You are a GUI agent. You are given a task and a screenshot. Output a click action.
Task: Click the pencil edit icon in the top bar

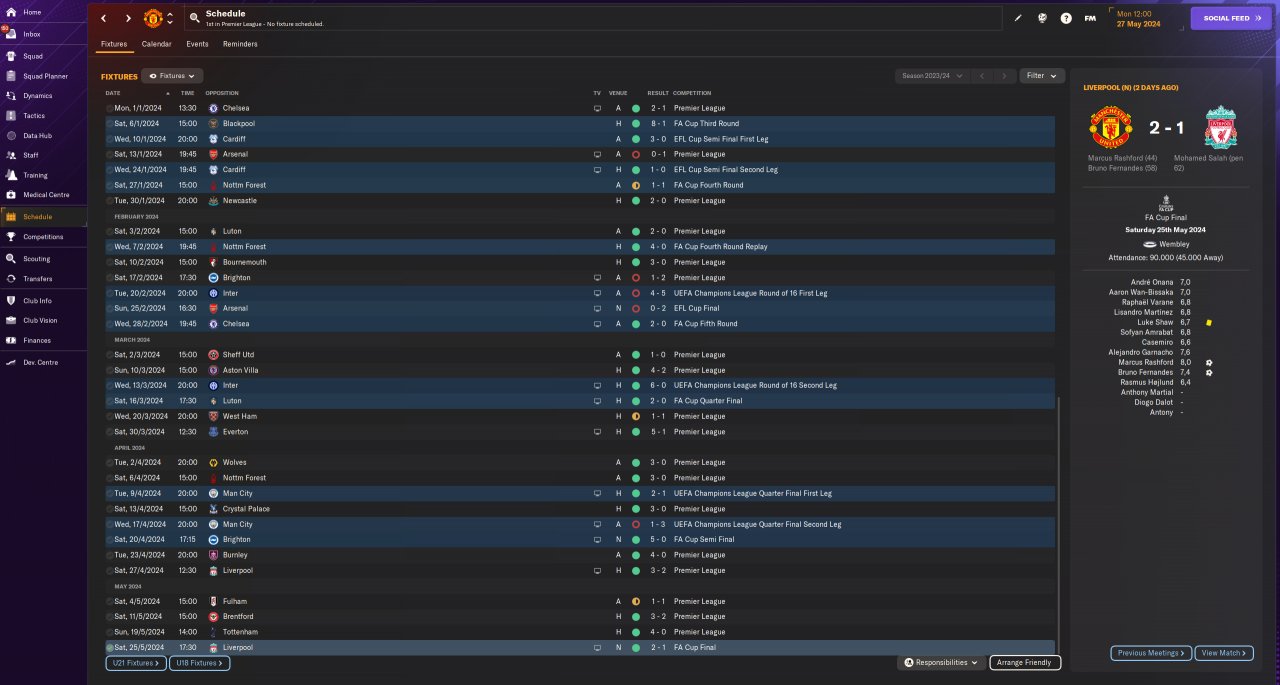coord(1018,18)
